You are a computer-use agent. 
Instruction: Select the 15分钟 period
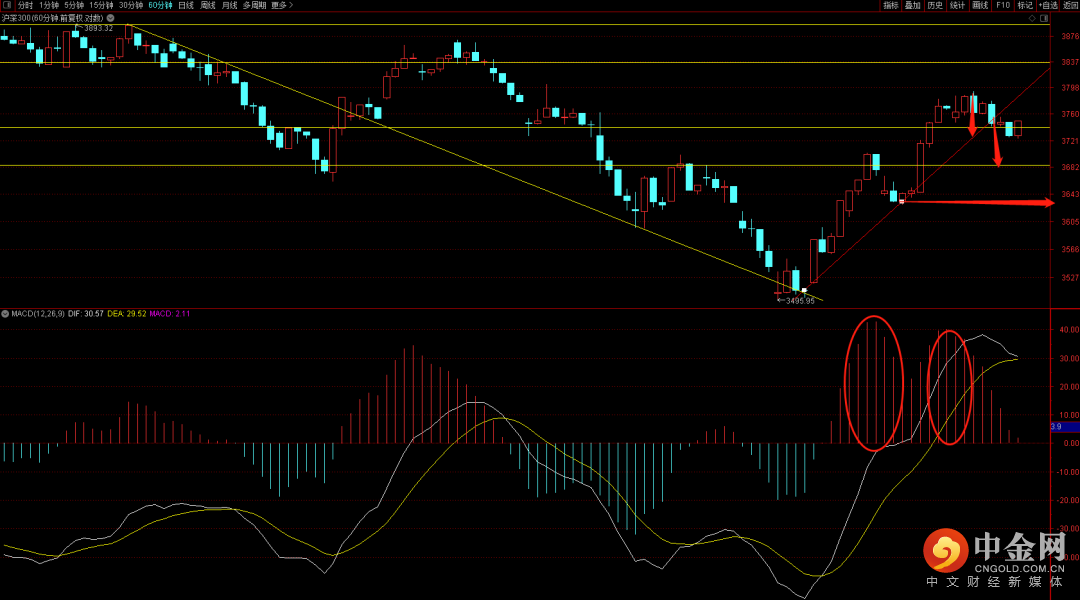(101, 5)
